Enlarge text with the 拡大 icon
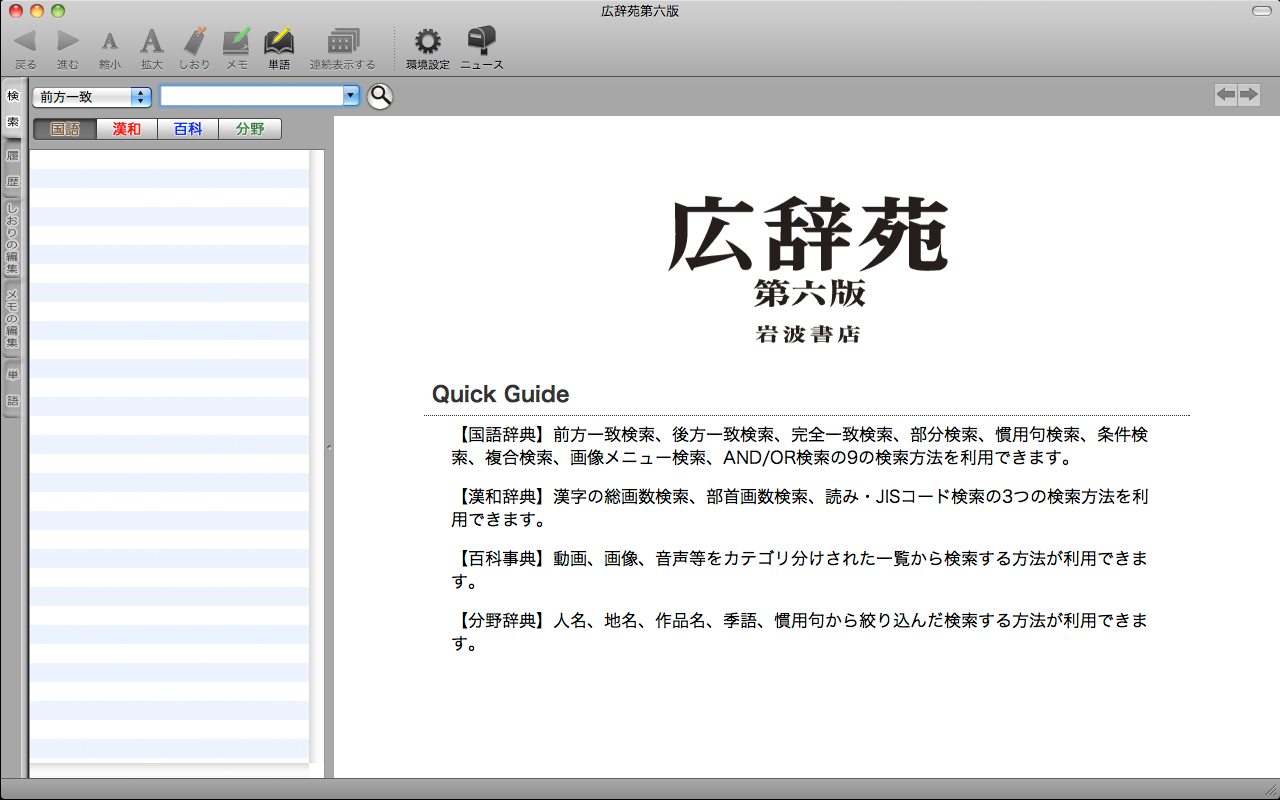 [151, 42]
